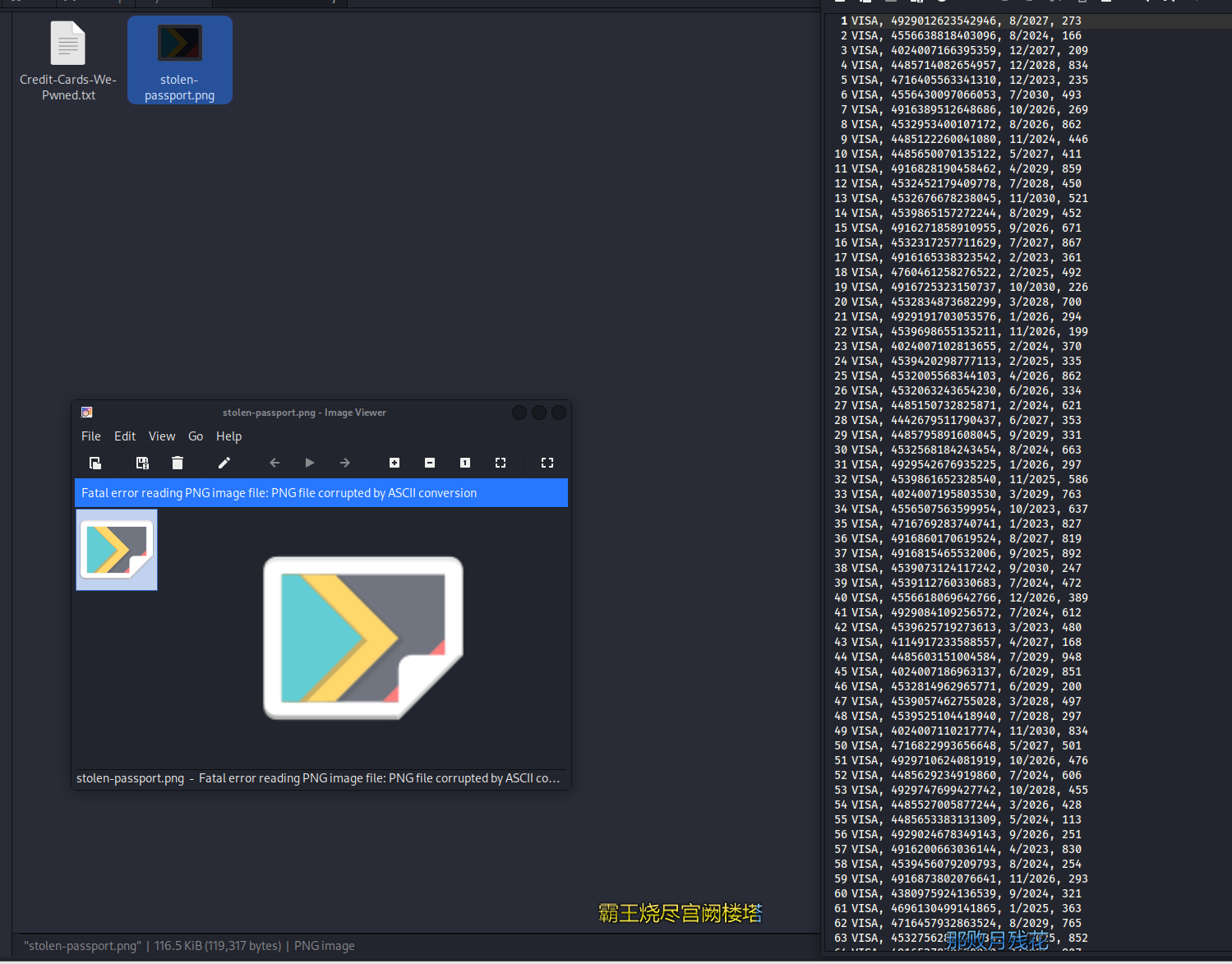Click the trash Delete icon
The height and width of the screenshot is (964, 1232).
[x=178, y=464]
